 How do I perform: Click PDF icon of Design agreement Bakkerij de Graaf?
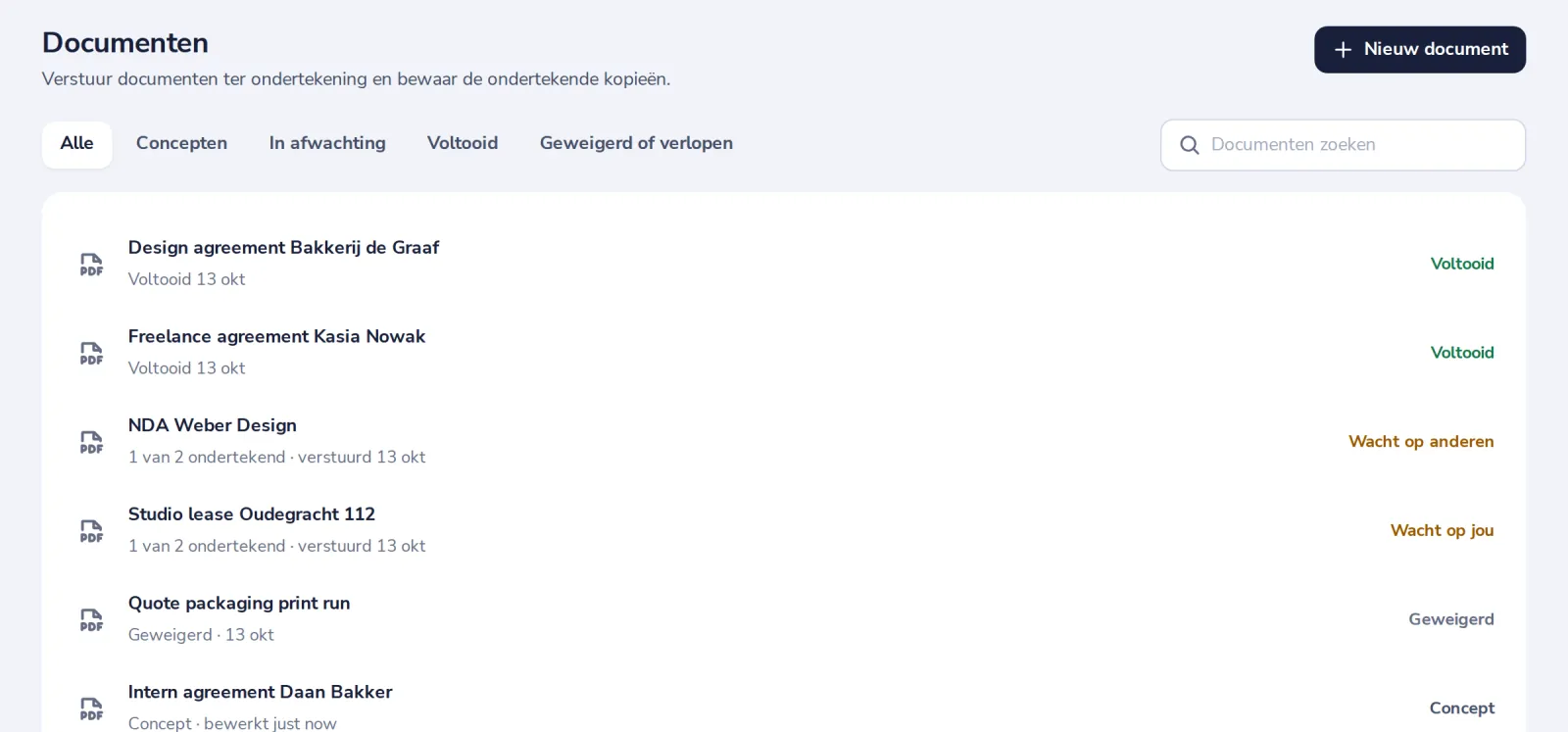click(91, 265)
